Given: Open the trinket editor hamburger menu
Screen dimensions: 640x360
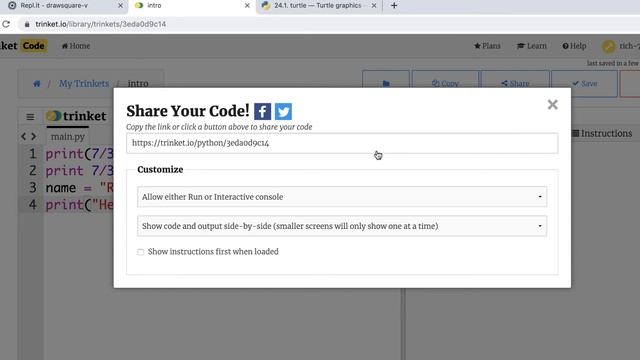Looking at the screenshot, I should point(30,117).
